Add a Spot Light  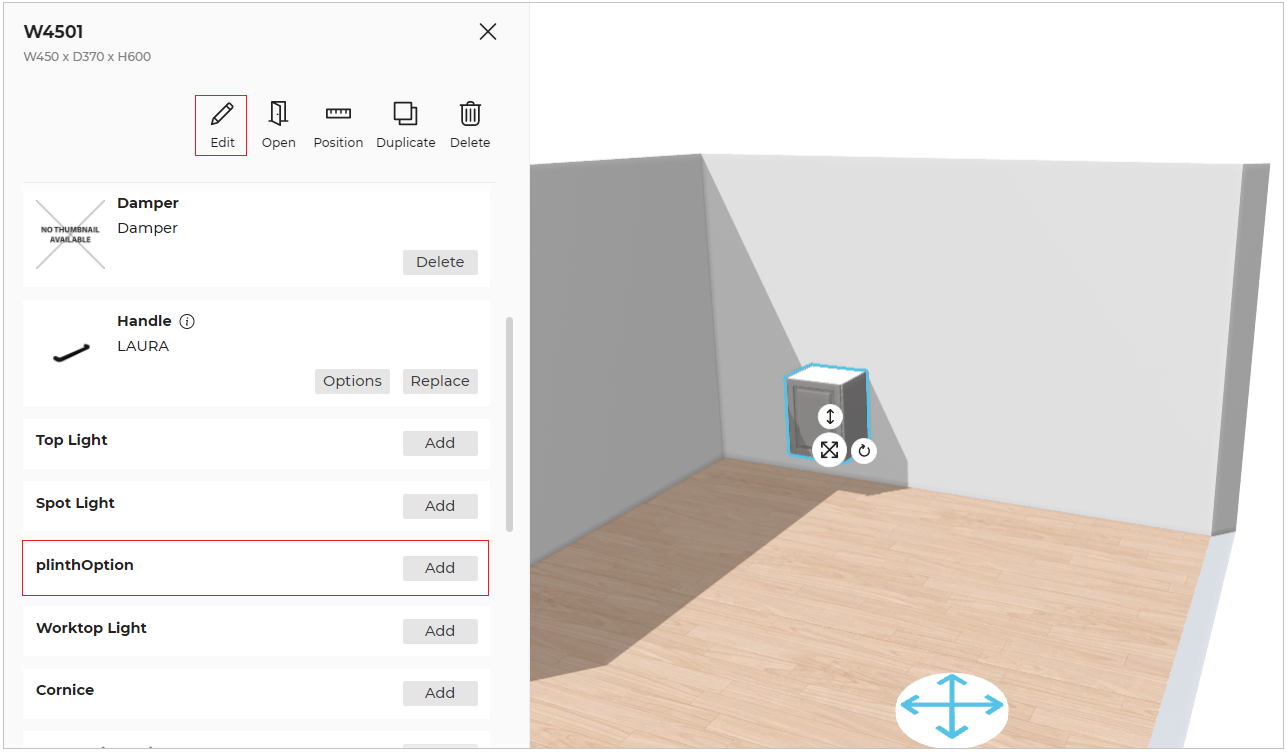click(x=440, y=506)
